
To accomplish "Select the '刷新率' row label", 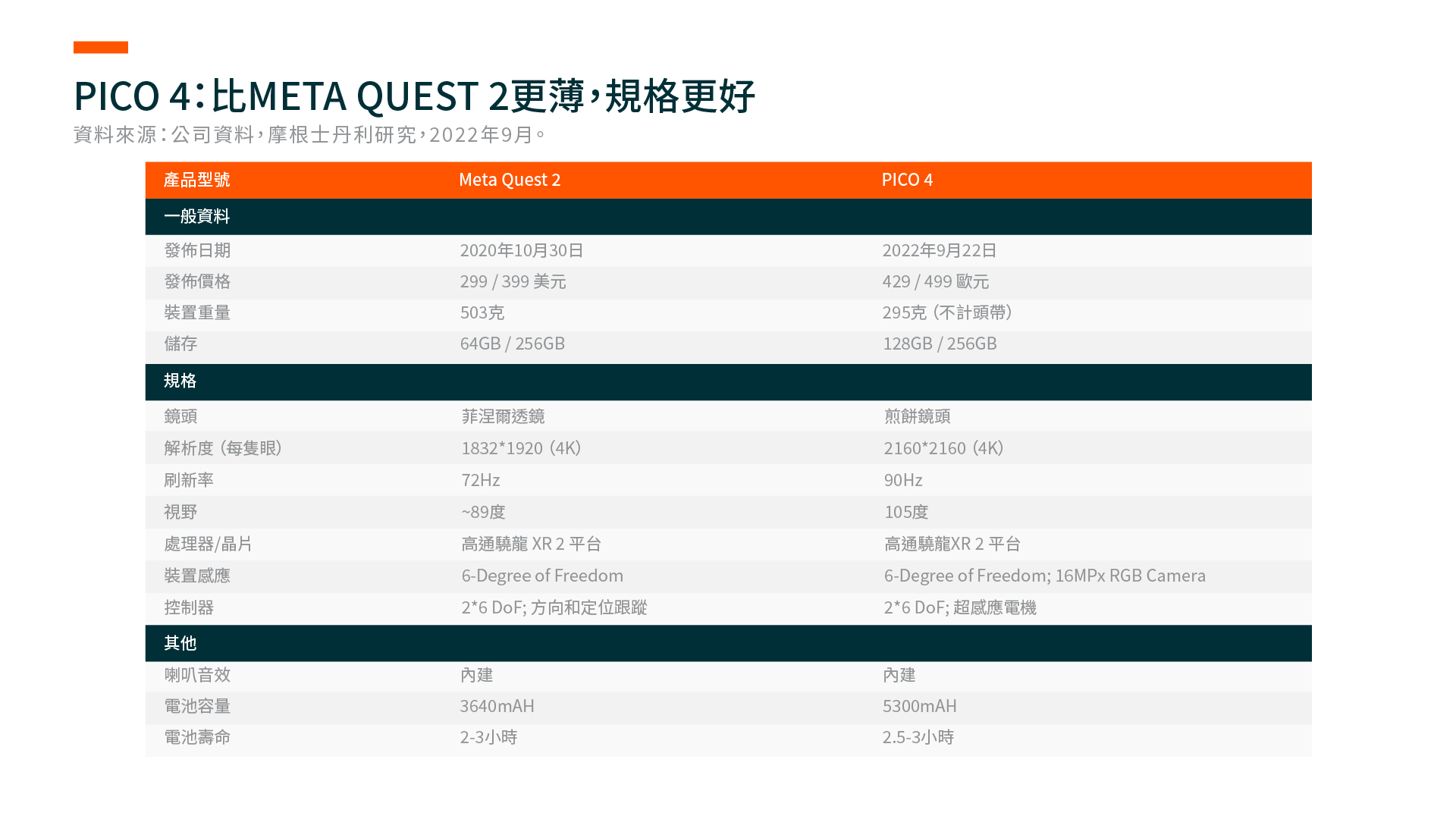I will 189,480.
